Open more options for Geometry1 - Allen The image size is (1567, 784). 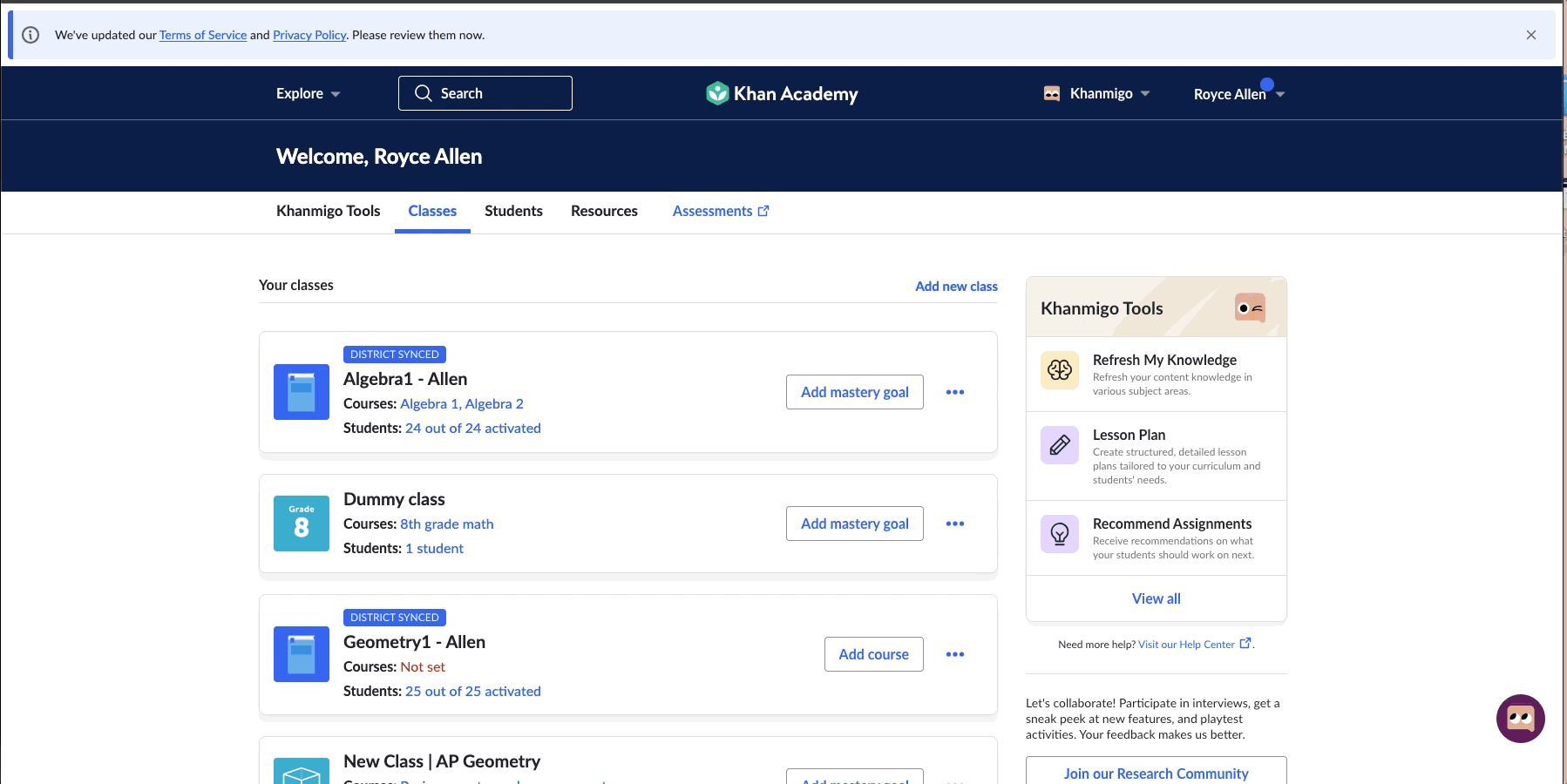[955, 654]
